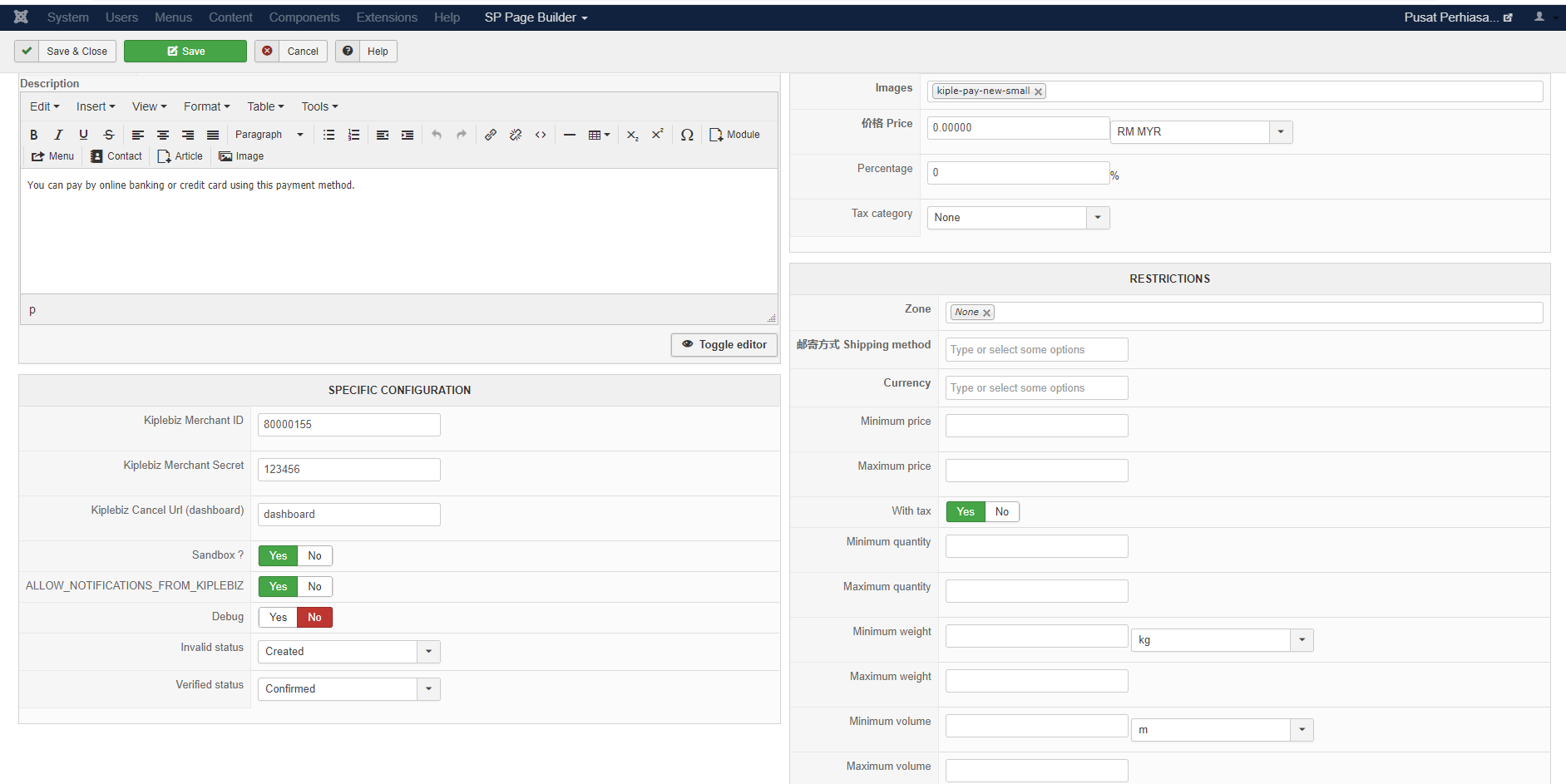Insert a special character (omega)
Viewport: 1566px width, 784px height.
click(687, 135)
